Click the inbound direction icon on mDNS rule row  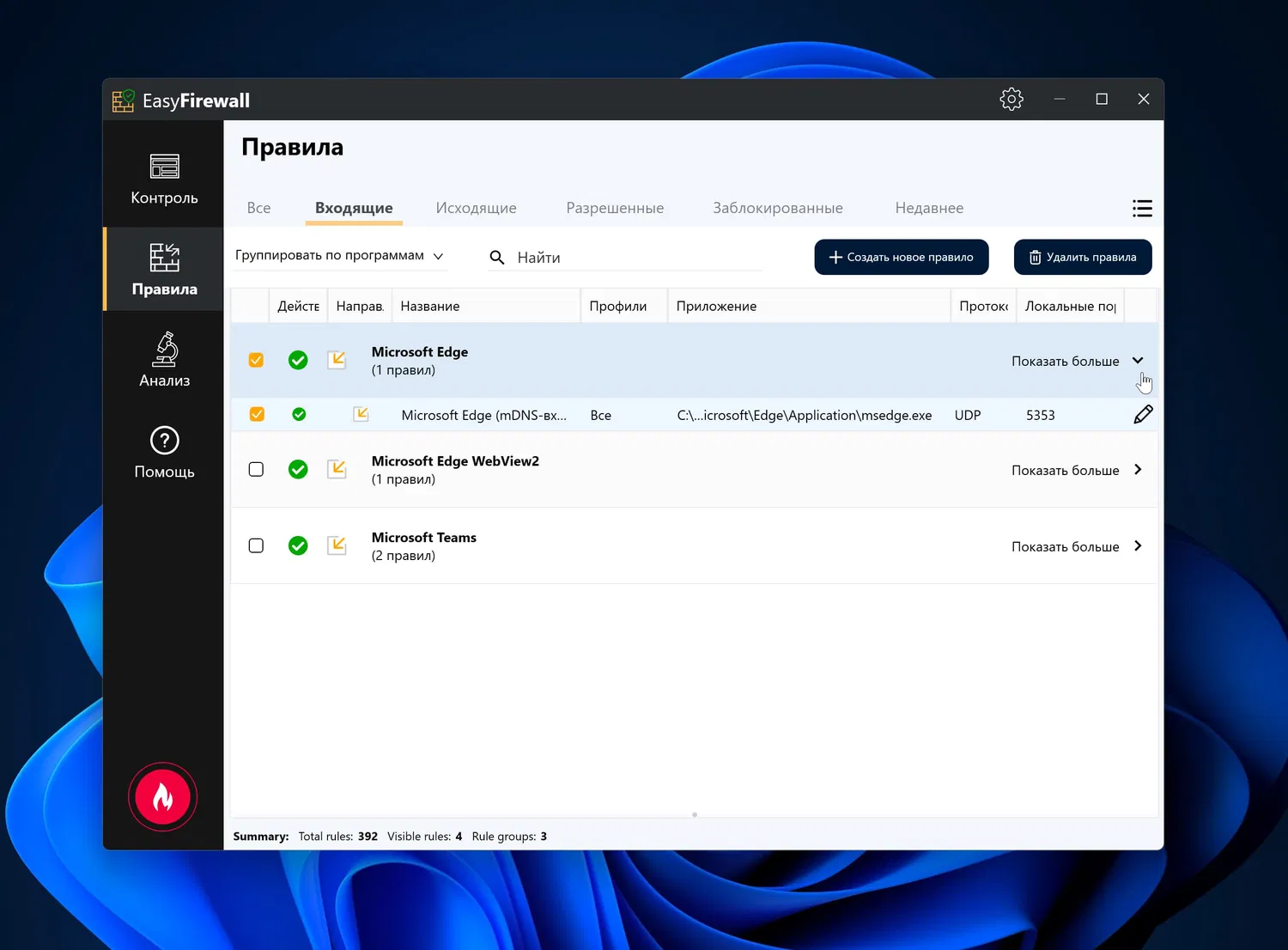(361, 414)
